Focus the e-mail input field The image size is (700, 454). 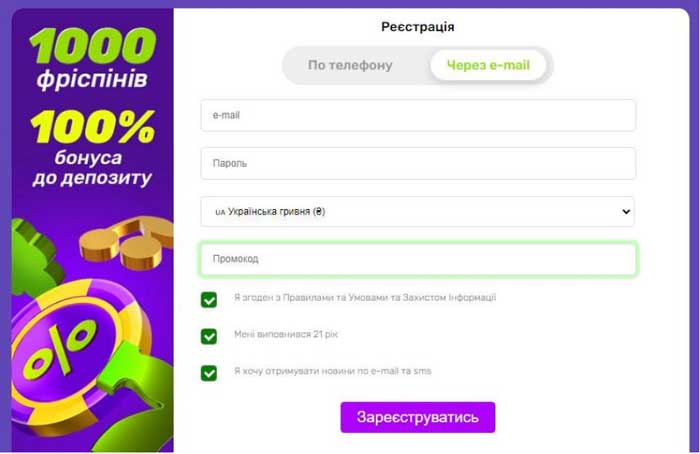(x=418, y=115)
